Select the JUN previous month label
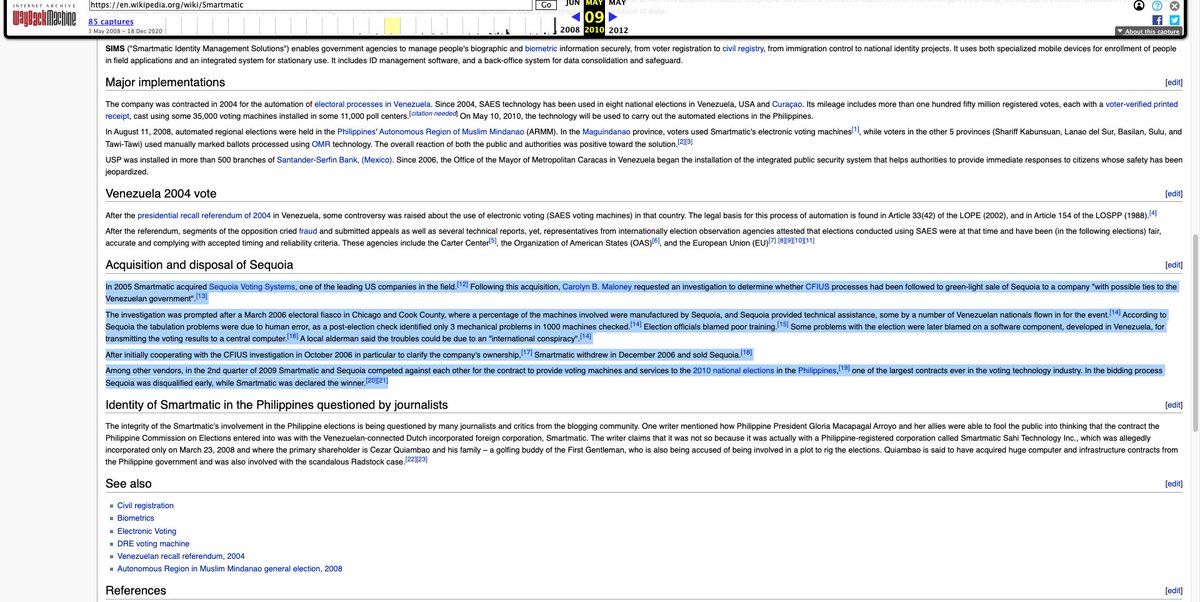Image resolution: width=1200 pixels, height=602 pixels. (573, 3)
